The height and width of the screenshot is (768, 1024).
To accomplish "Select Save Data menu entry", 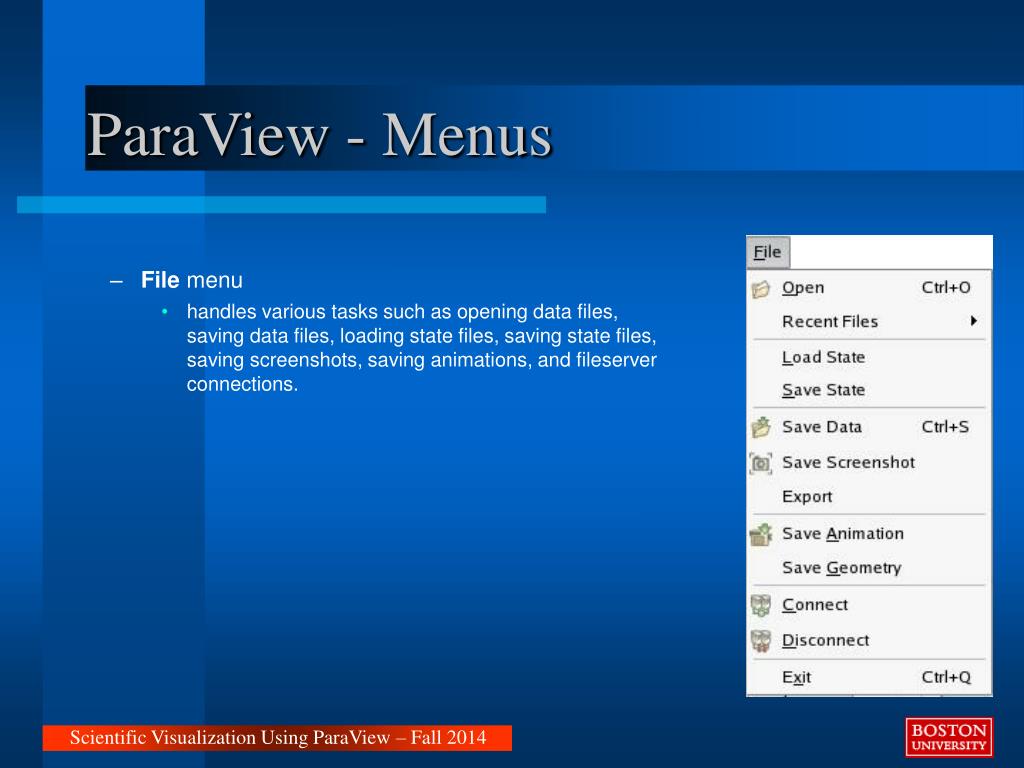I will pyautogui.click(x=869, y=427).
